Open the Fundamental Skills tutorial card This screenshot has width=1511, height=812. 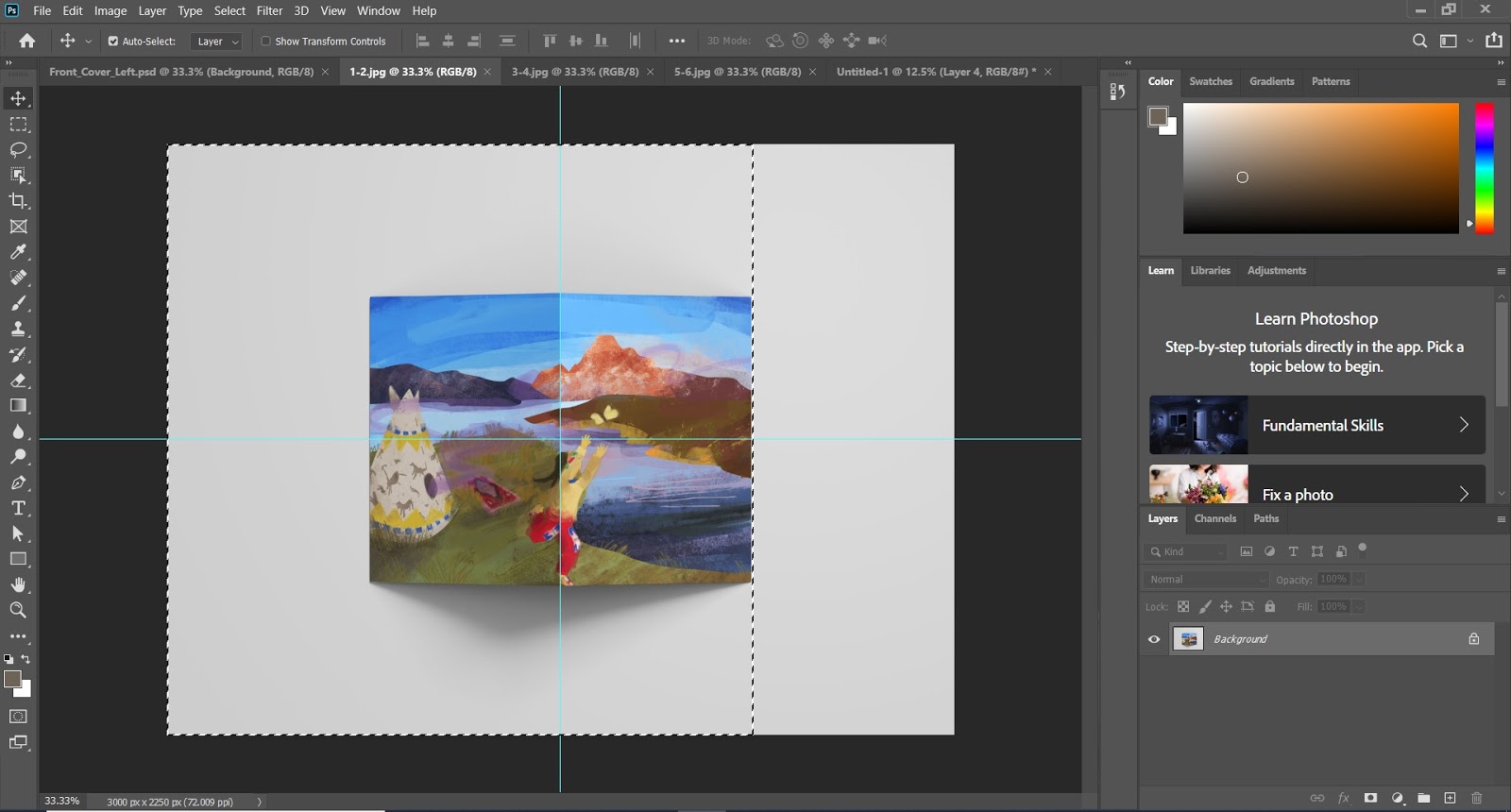(1316, 425)
